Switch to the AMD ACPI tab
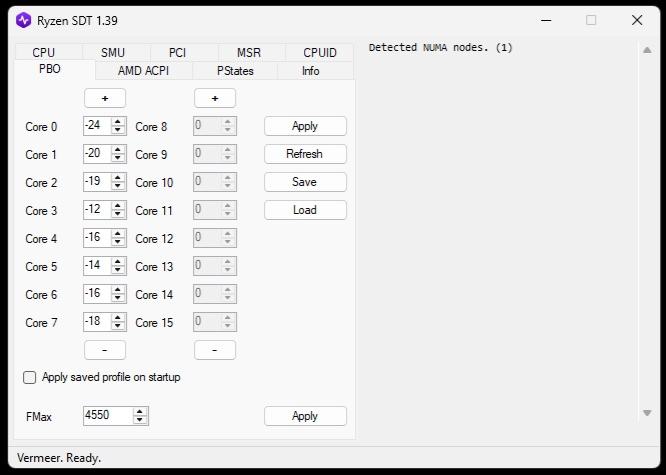The height and width of the screenshot is (475, 666). [x=143, y=71]
